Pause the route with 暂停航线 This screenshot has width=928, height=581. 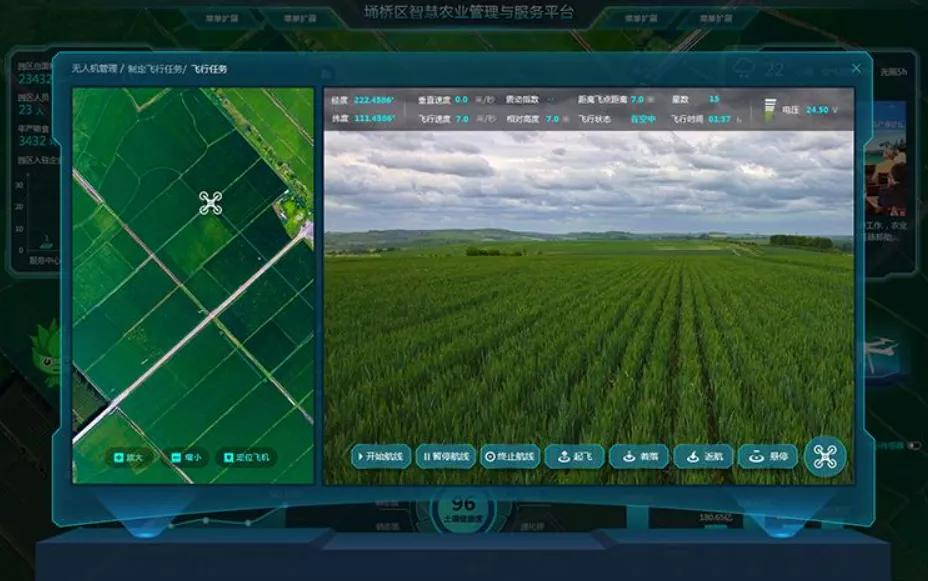pyautogui.click(x=445, y=456)
